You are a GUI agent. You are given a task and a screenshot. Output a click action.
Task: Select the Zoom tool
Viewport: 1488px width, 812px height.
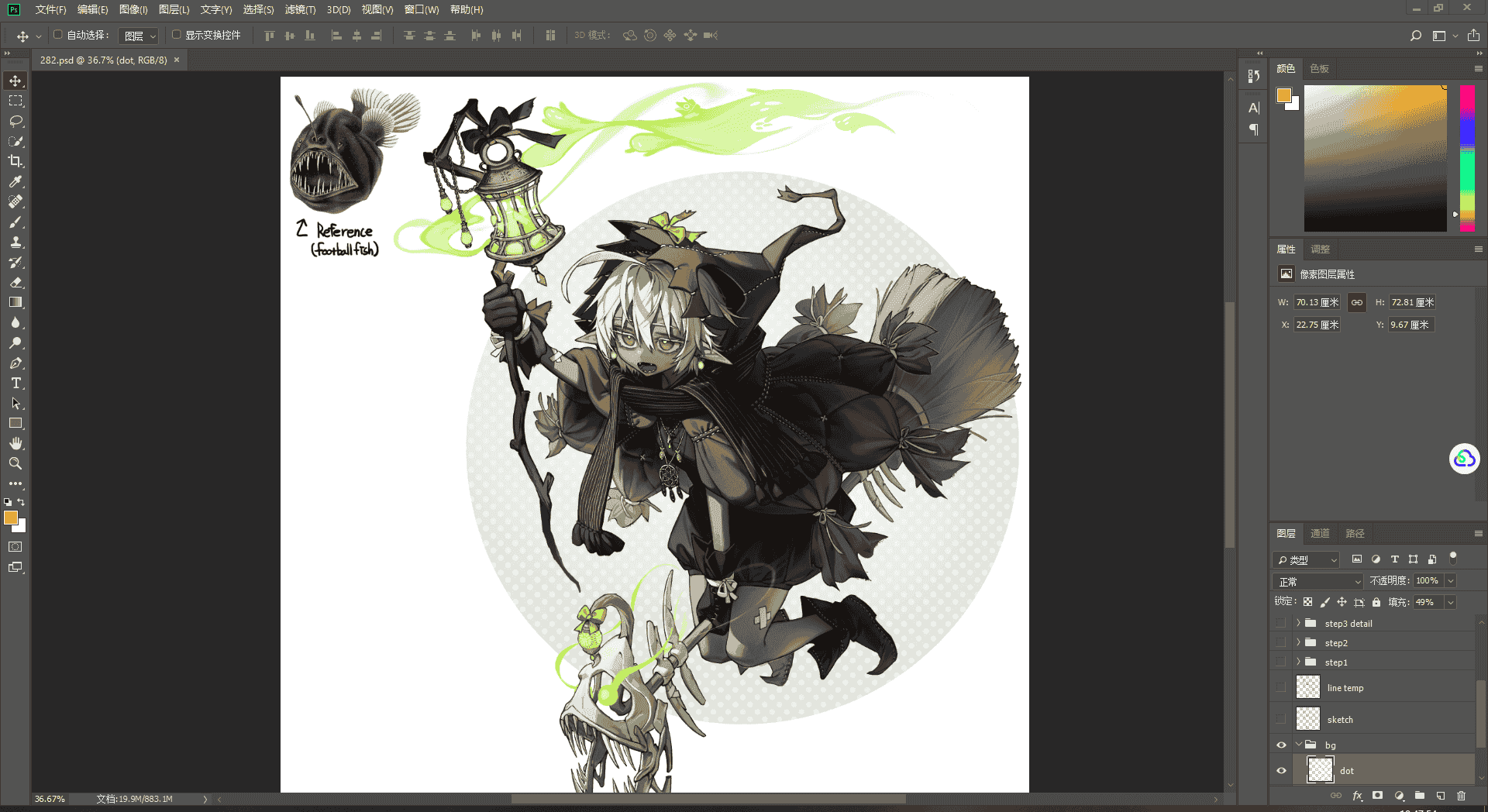pyautogui.click(x=15, y=463)
